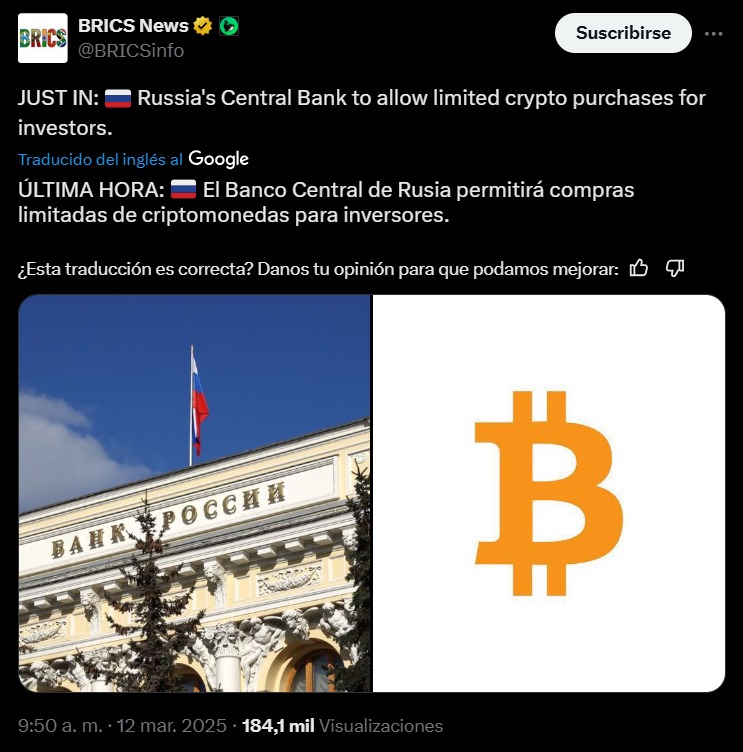Image resolution: width=743 pixels, height=752 pixels.
Task: Click the Russian flag emoji in Spanish translation
Action: (x=183, y=190)
